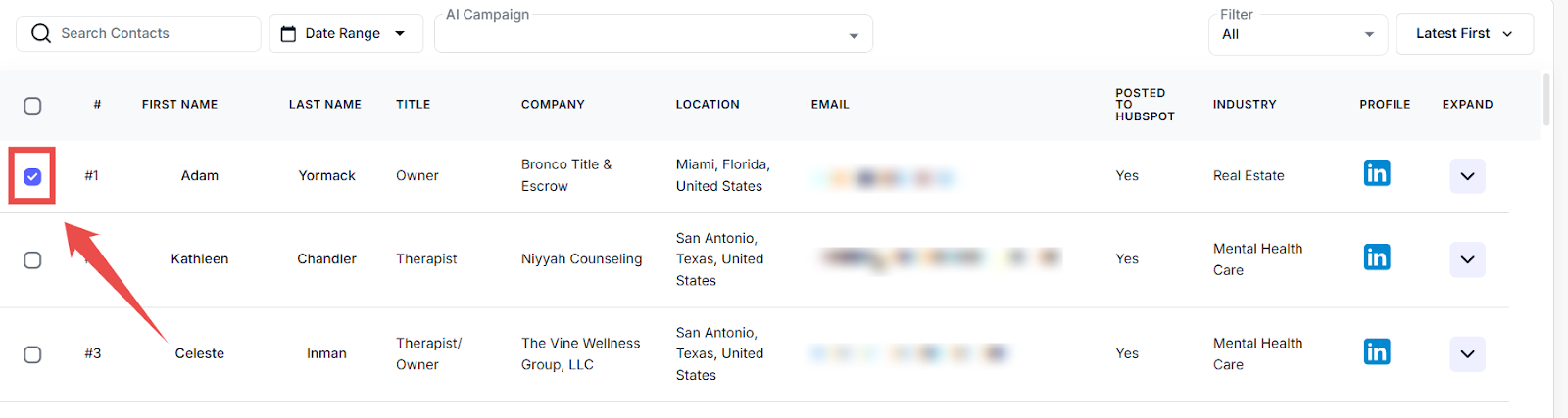Open Kathleen Chandler's LinkedIn profile icon
The image size is (1568, 418).
pos(1376,257)
